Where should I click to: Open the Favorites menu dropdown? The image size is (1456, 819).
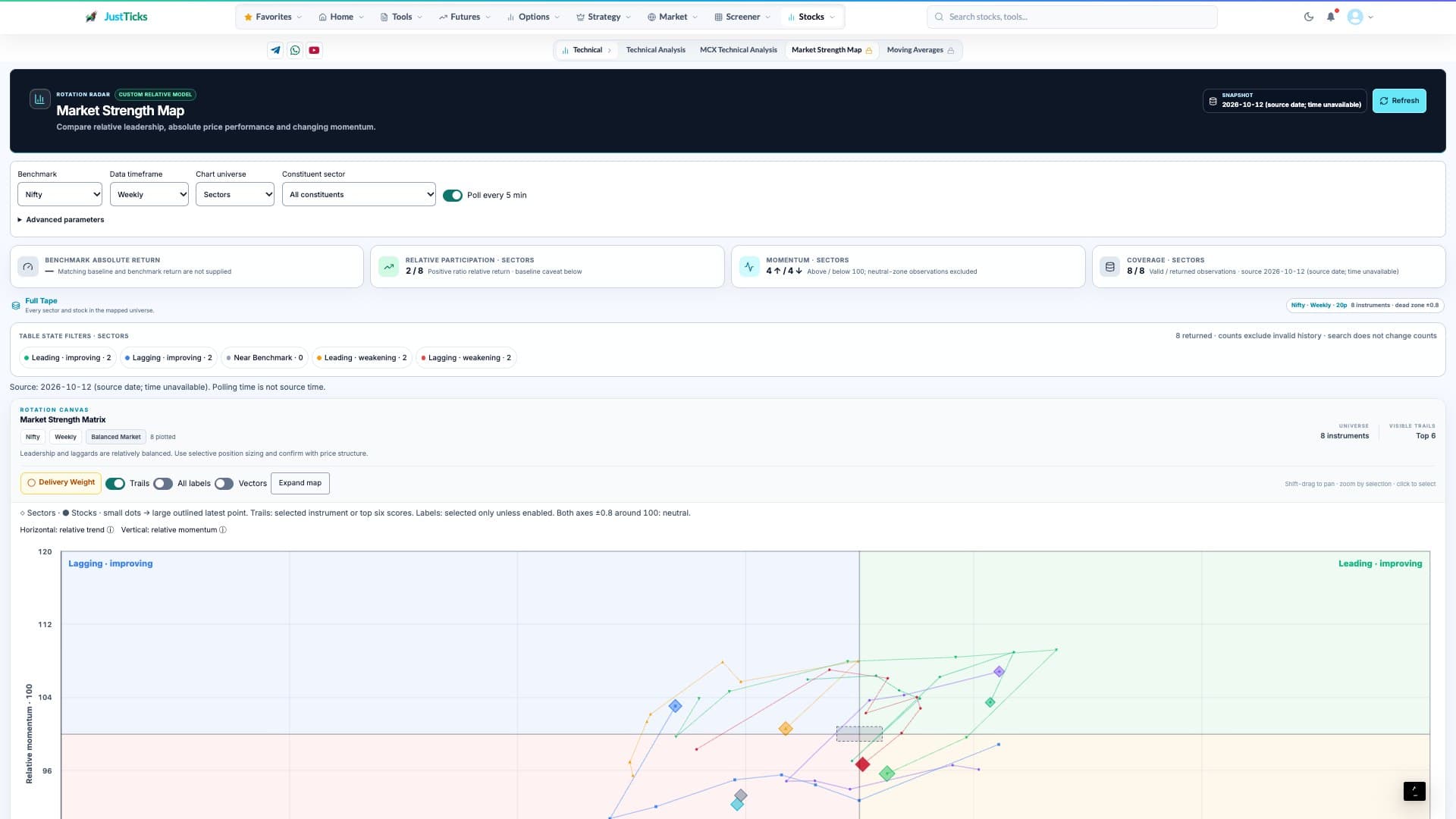273,17
